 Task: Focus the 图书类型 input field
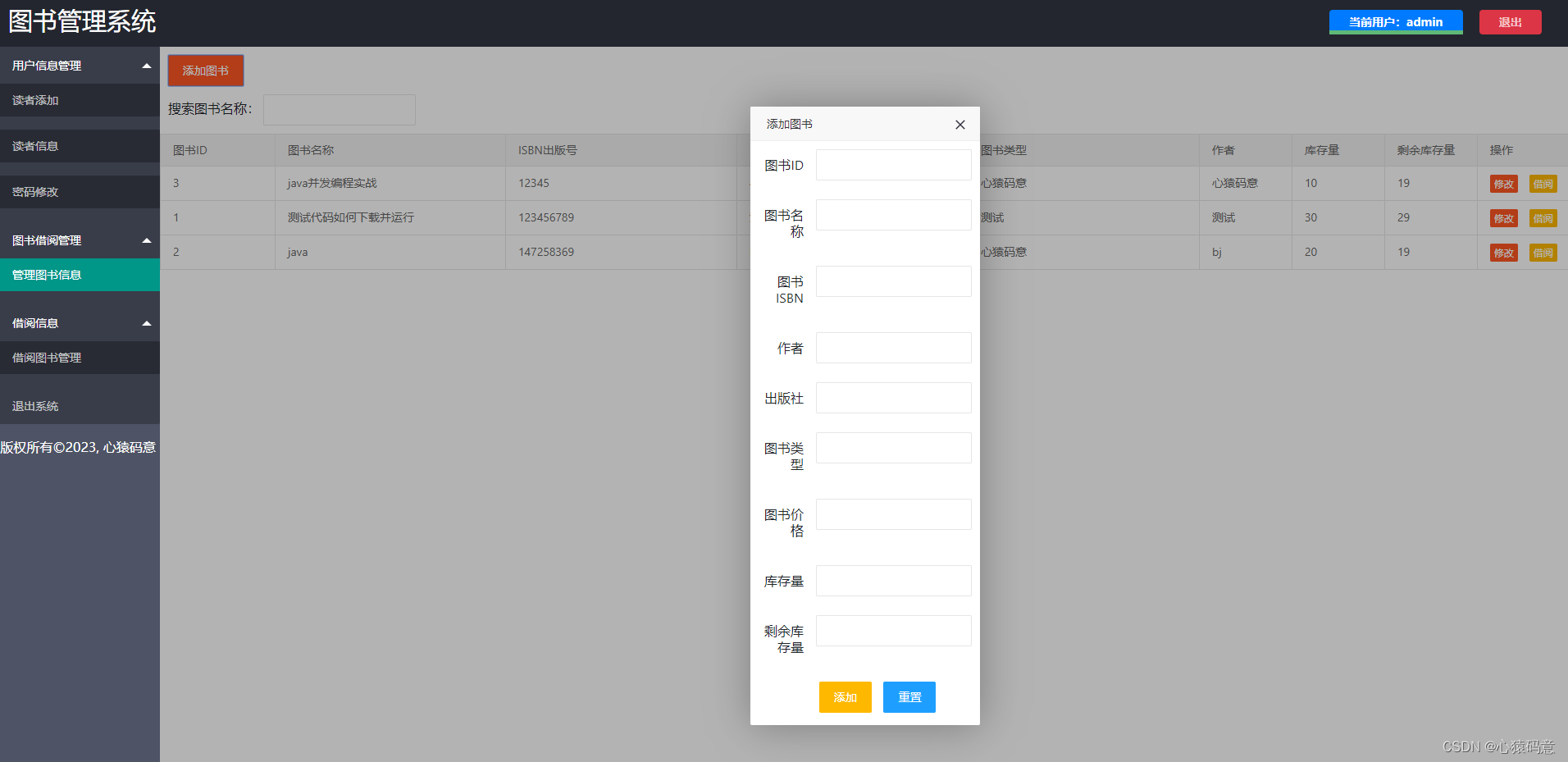click(894, 448)
